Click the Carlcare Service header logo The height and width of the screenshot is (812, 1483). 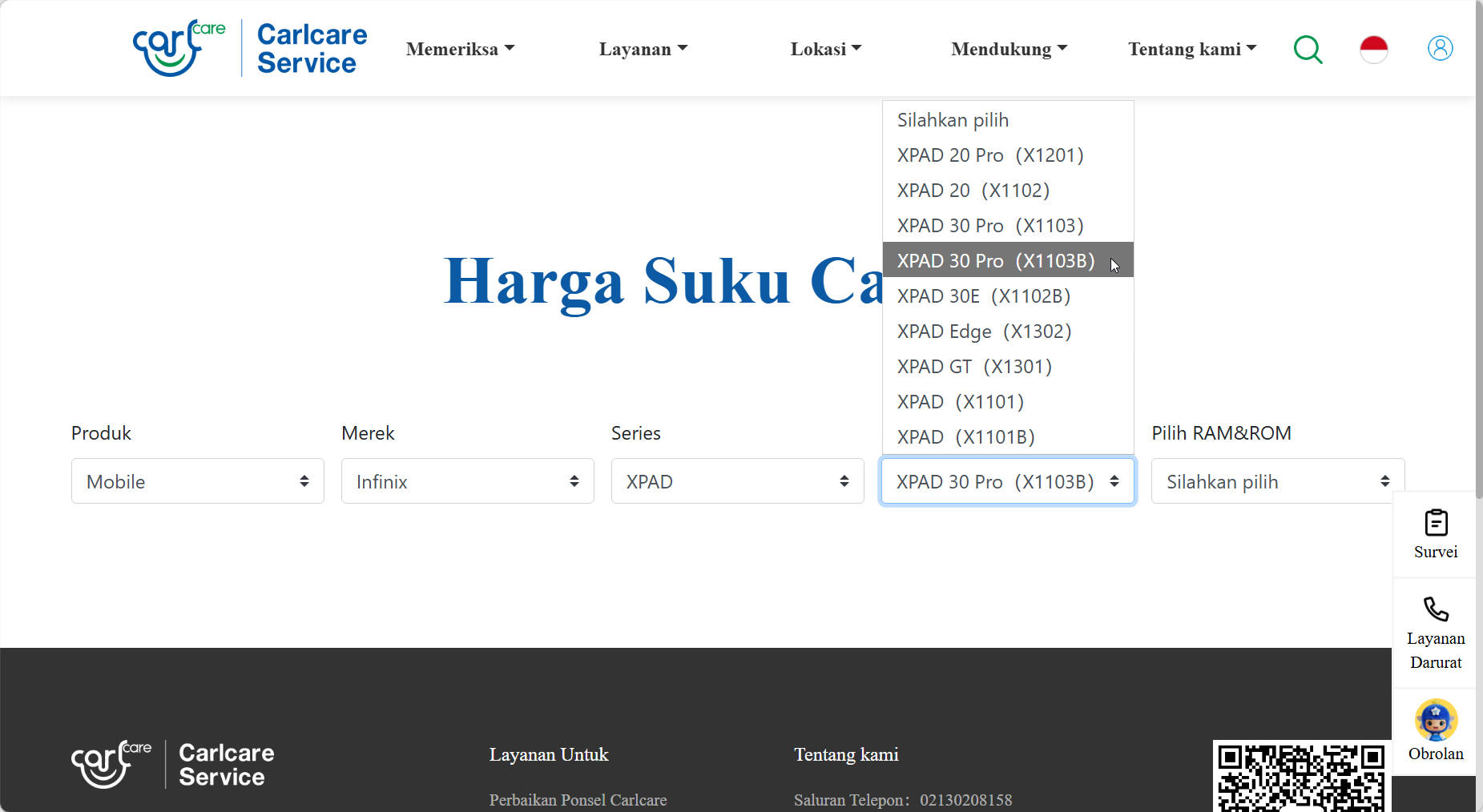coord(250,48)
